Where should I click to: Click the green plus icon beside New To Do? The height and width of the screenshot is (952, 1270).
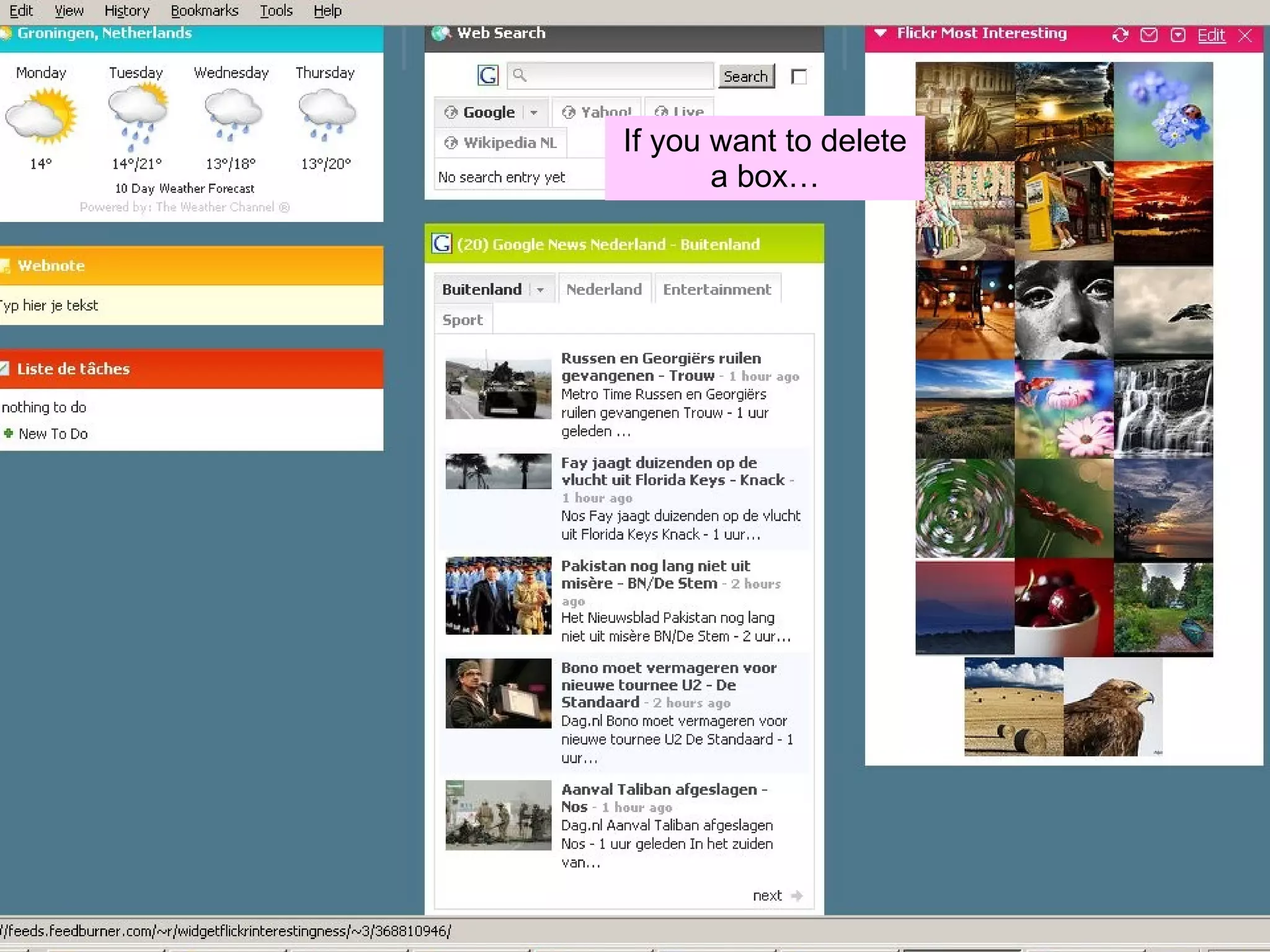click(x=8, y=433)
